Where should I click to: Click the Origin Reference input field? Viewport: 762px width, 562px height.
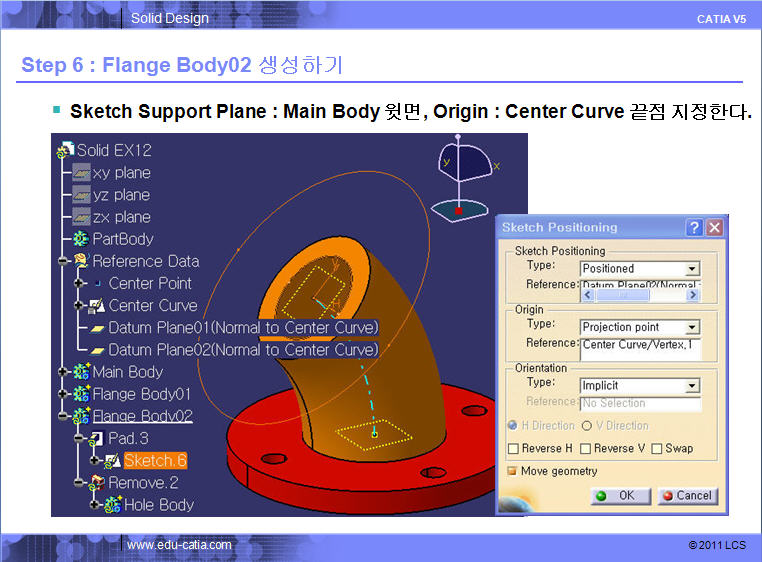[640, 344]
